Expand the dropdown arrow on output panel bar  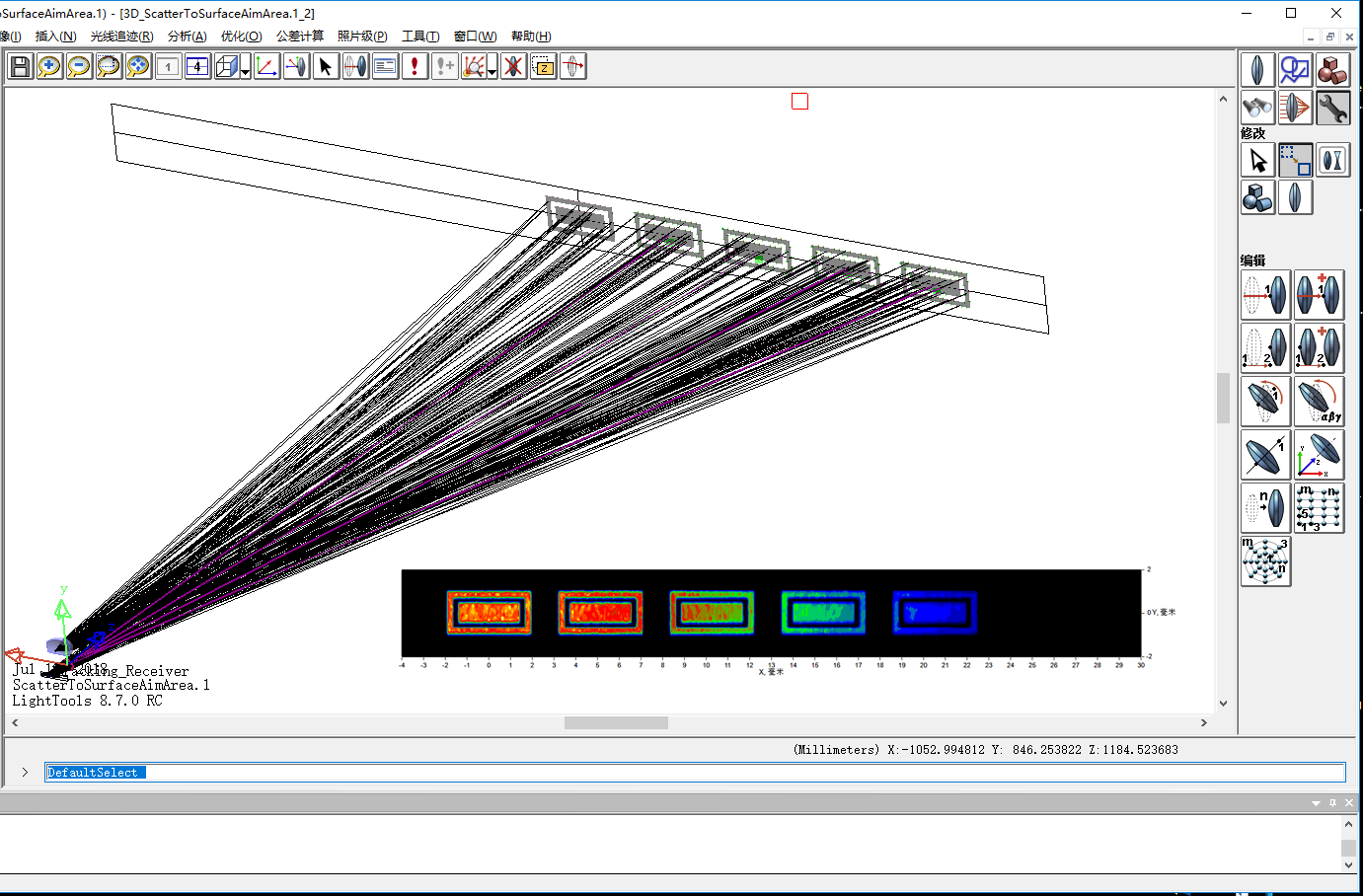point(1317,802)
